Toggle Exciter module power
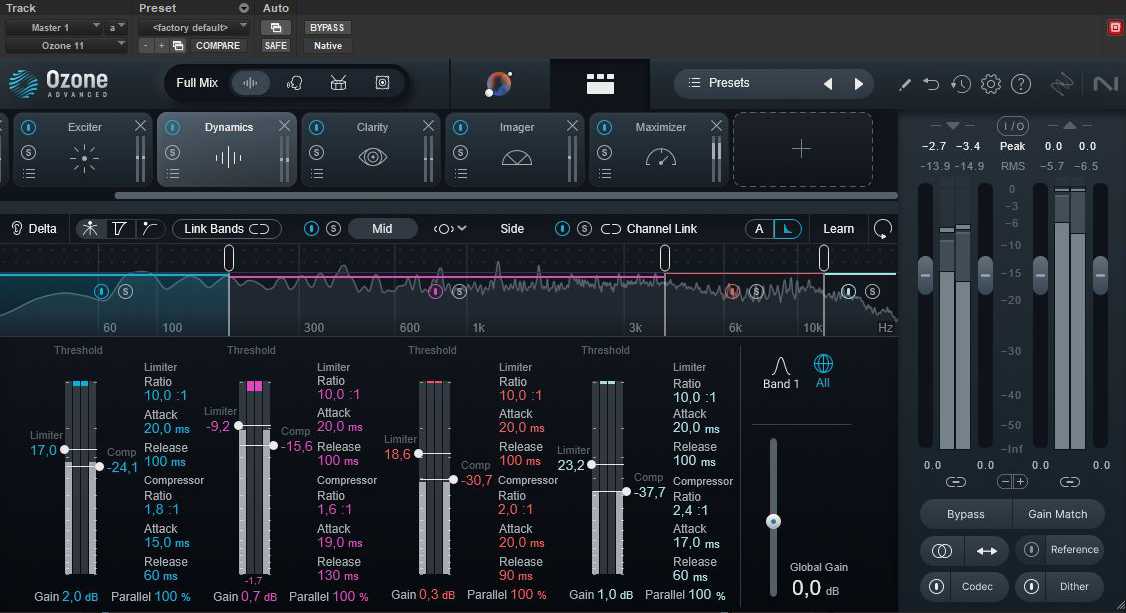1126x613 pixels. pyautogui.click(x=29, y=127)
